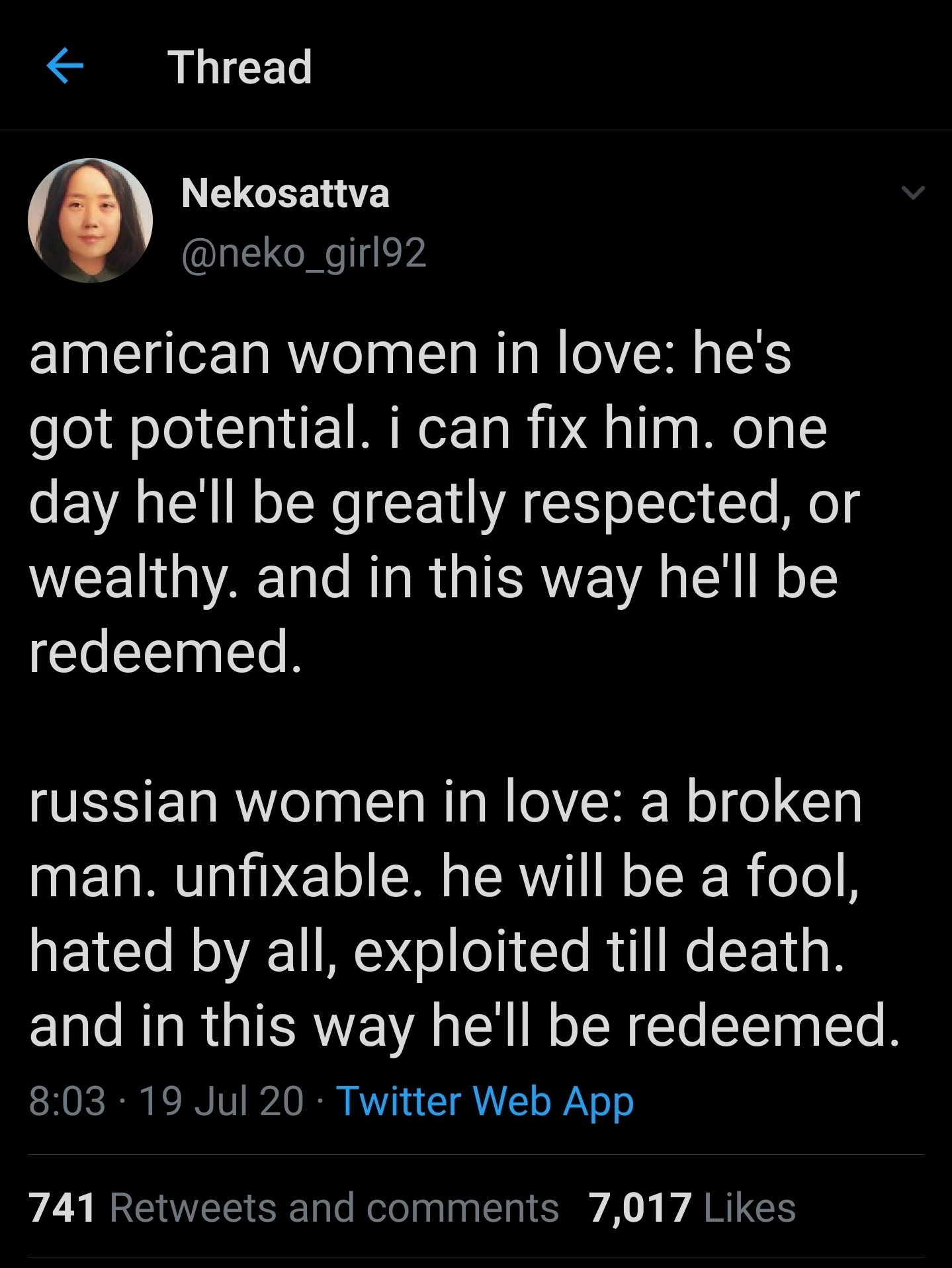Image resolution: width=952 pixels, height=1268 pixels.
Task: Click the 8:03 · 19 Jul 20 timestamp
Action: 166,1101
